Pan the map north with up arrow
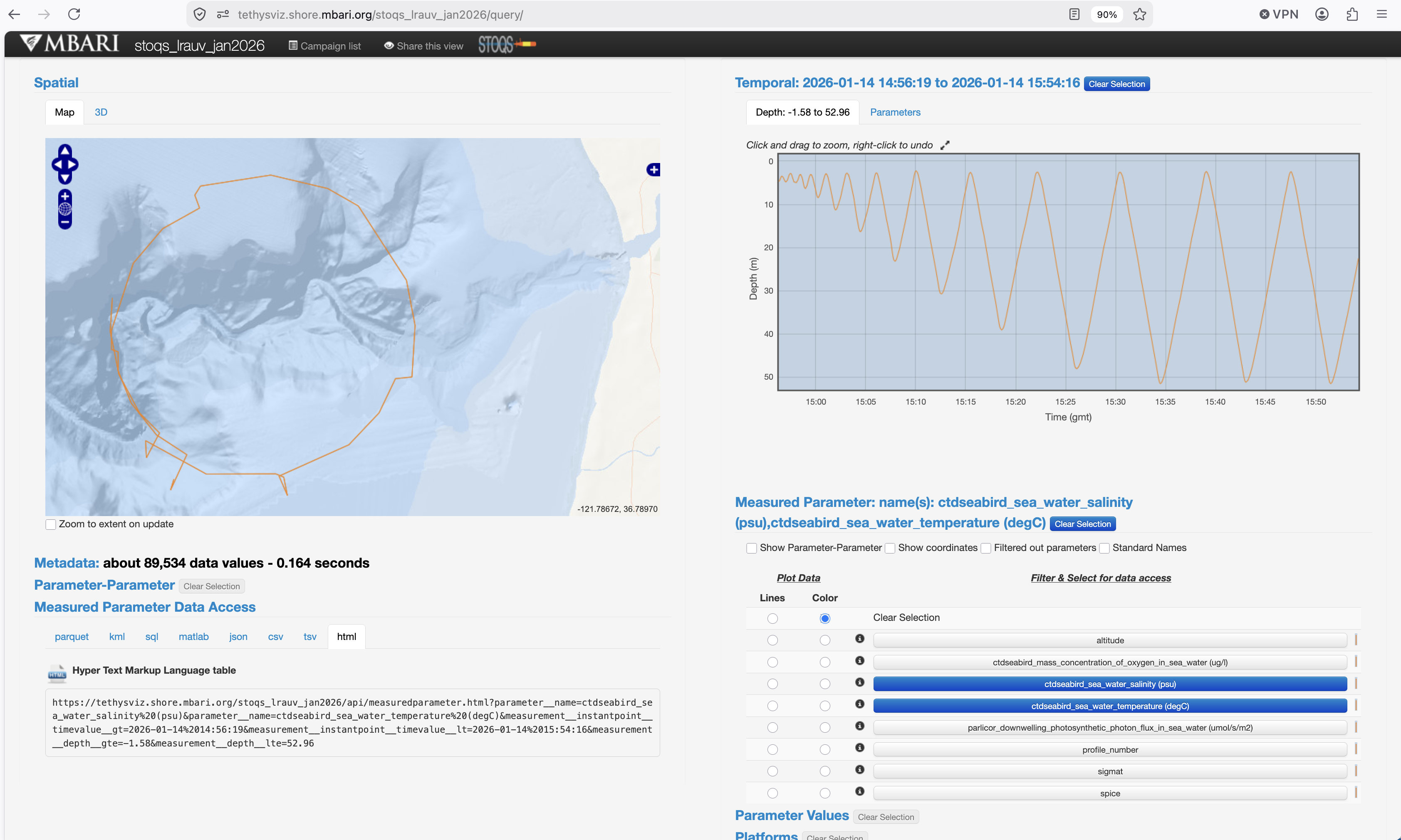 click(65, 151)
